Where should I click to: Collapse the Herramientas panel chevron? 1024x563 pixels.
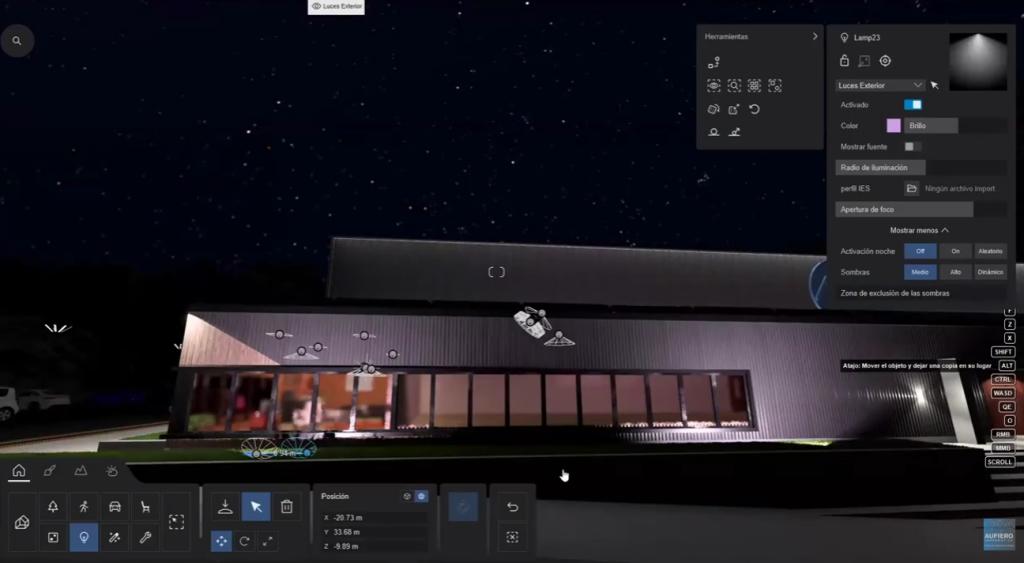[x=814, y=37]
